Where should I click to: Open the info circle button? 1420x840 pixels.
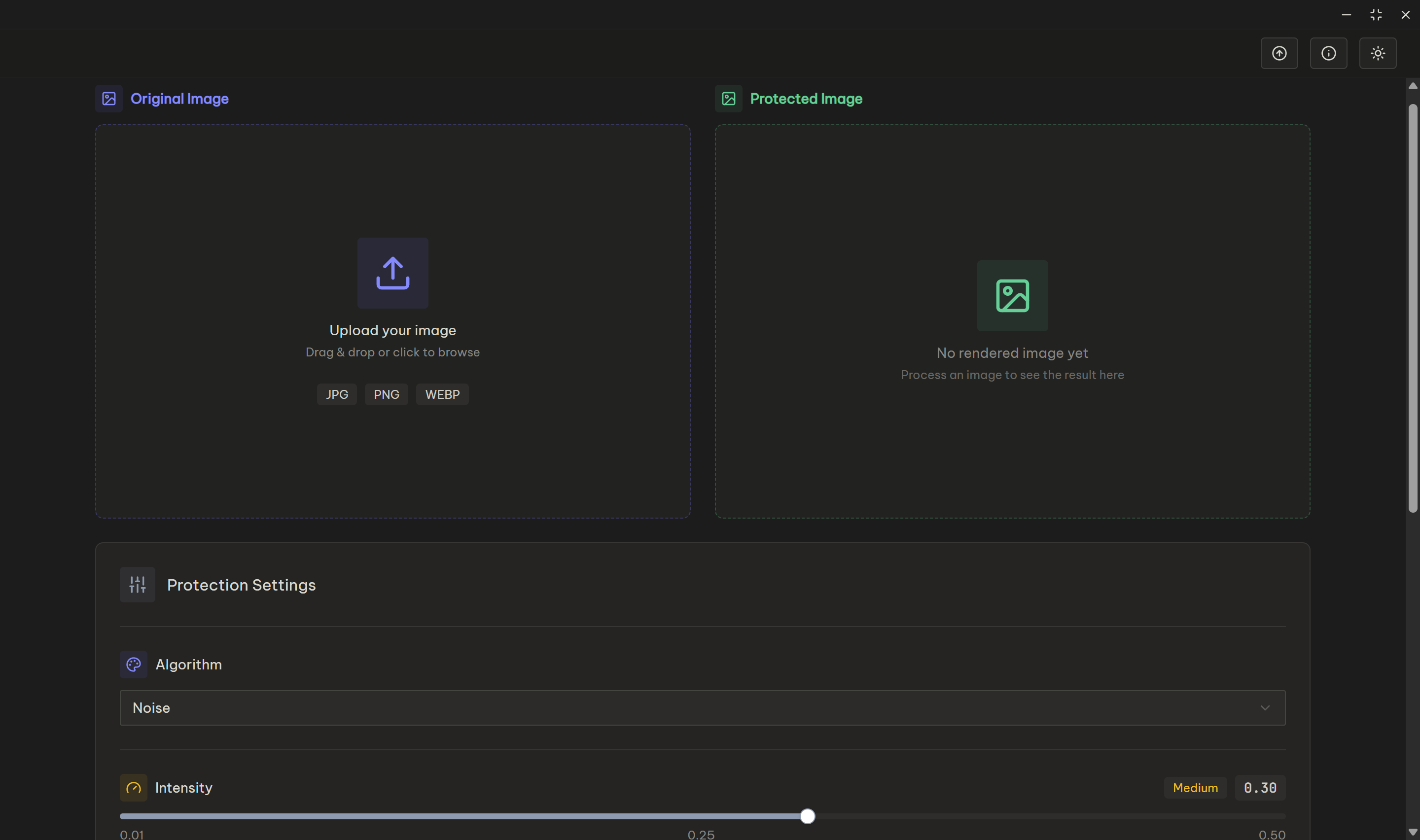[x=1328, y=53]
